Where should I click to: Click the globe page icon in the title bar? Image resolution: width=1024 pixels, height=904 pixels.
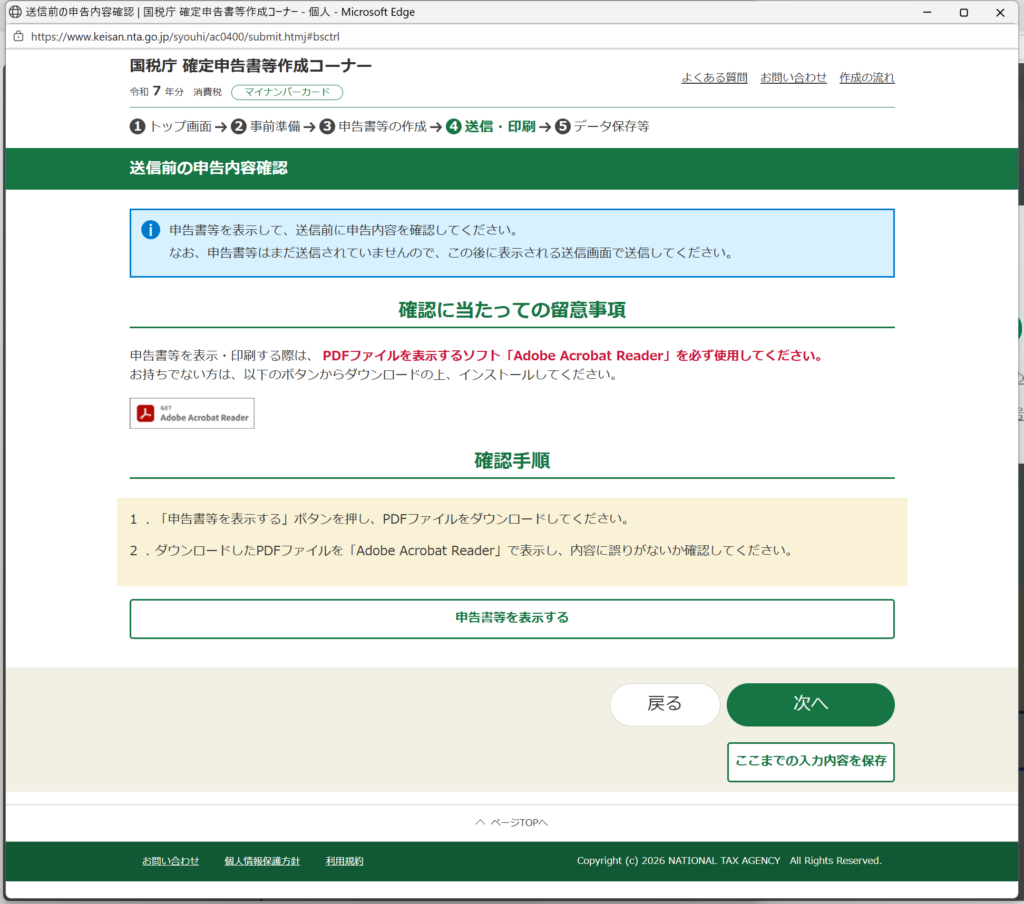click(14, 12)
